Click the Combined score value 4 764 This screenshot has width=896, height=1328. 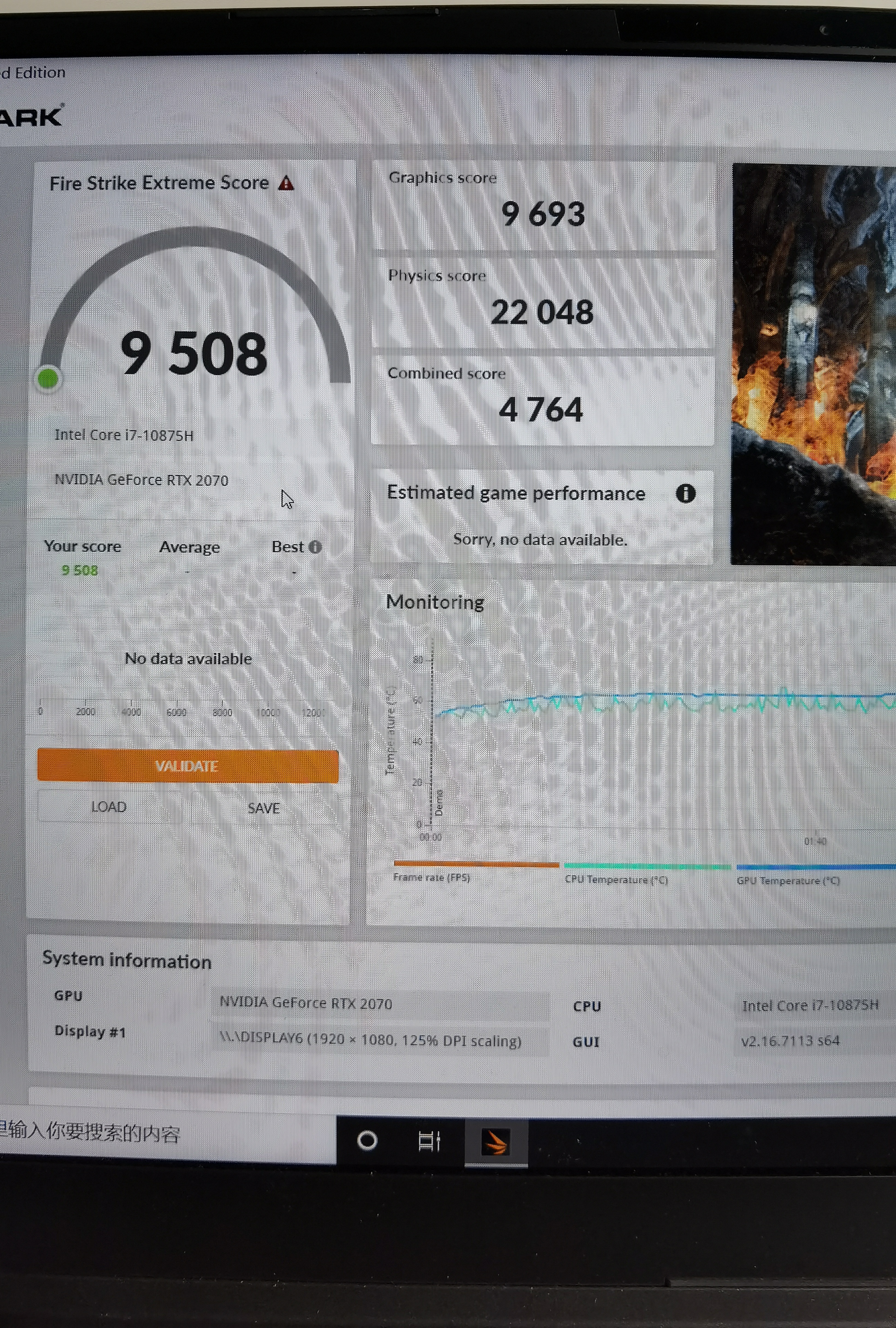pos(541,410)
